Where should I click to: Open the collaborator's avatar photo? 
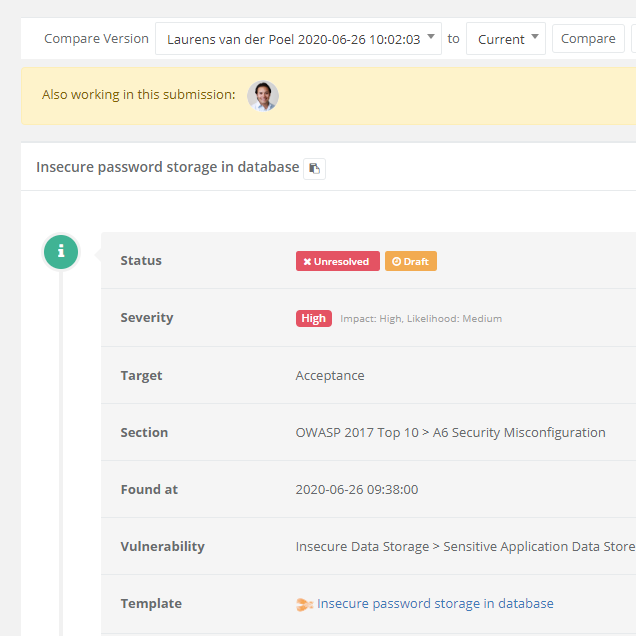263,96
